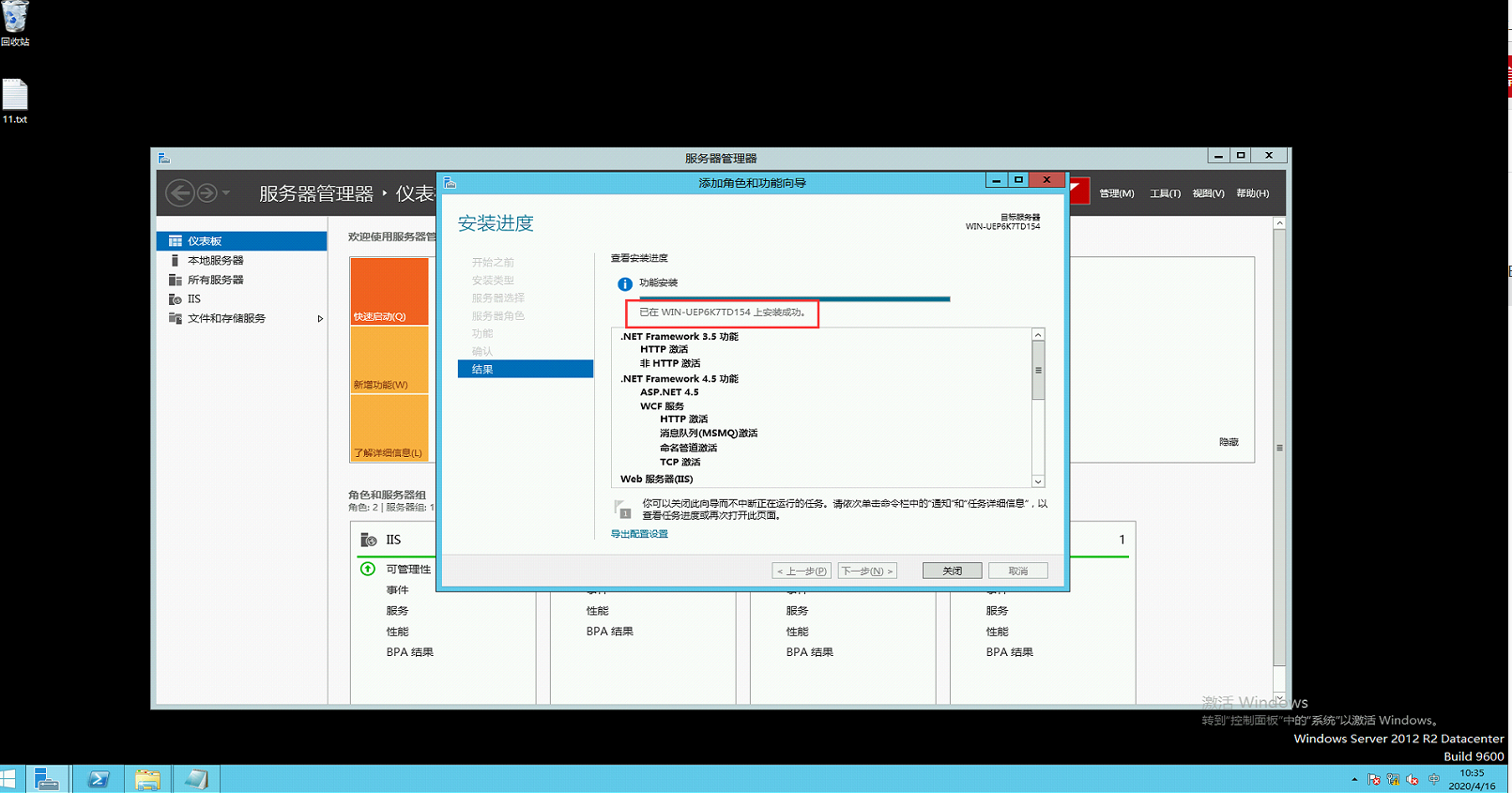Click the IIS tile header icon
Viewport: 1512px width, 793px height.
pos(369,540)
